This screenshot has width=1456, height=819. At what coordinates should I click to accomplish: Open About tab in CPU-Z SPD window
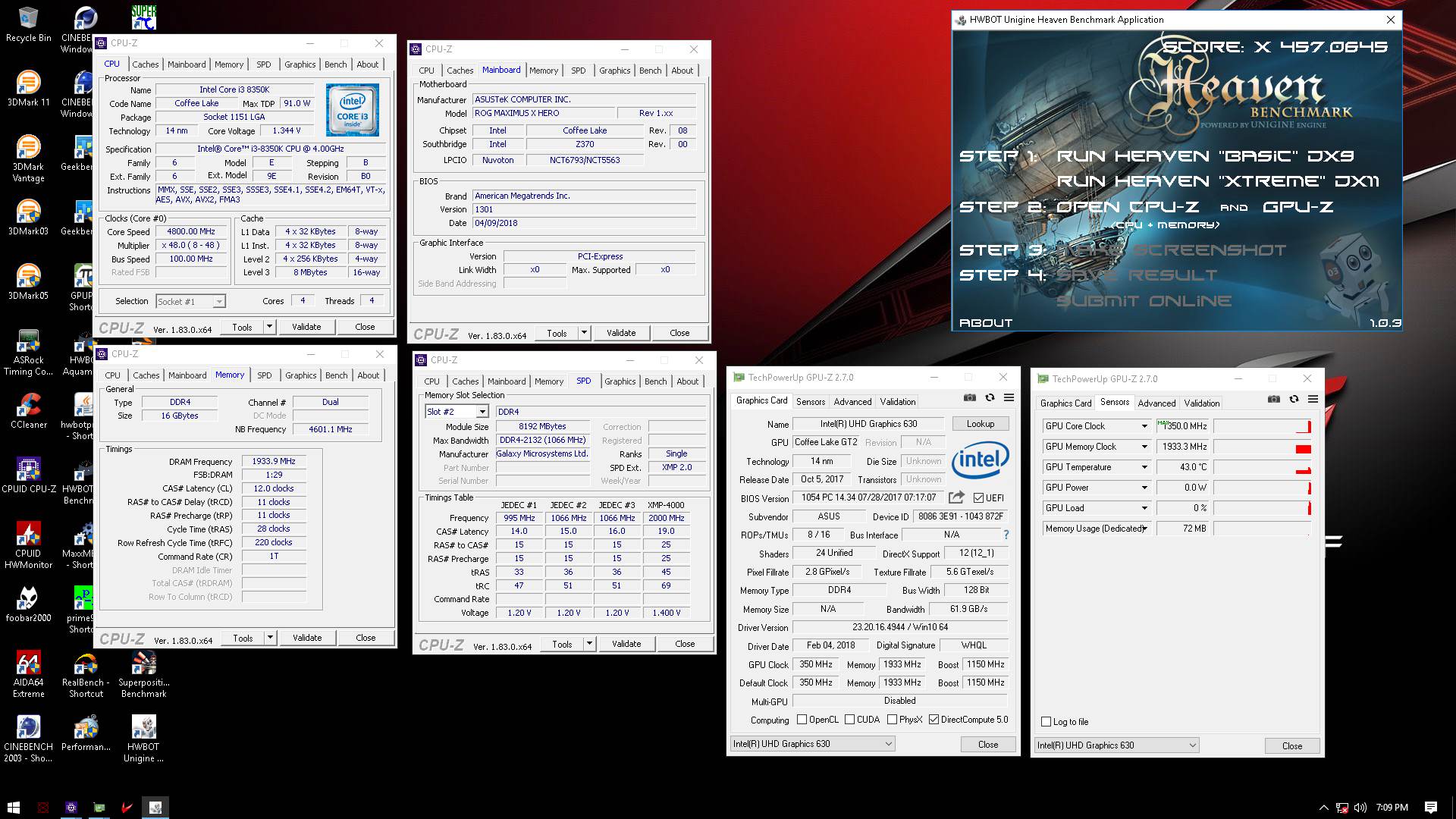point(688,381)
